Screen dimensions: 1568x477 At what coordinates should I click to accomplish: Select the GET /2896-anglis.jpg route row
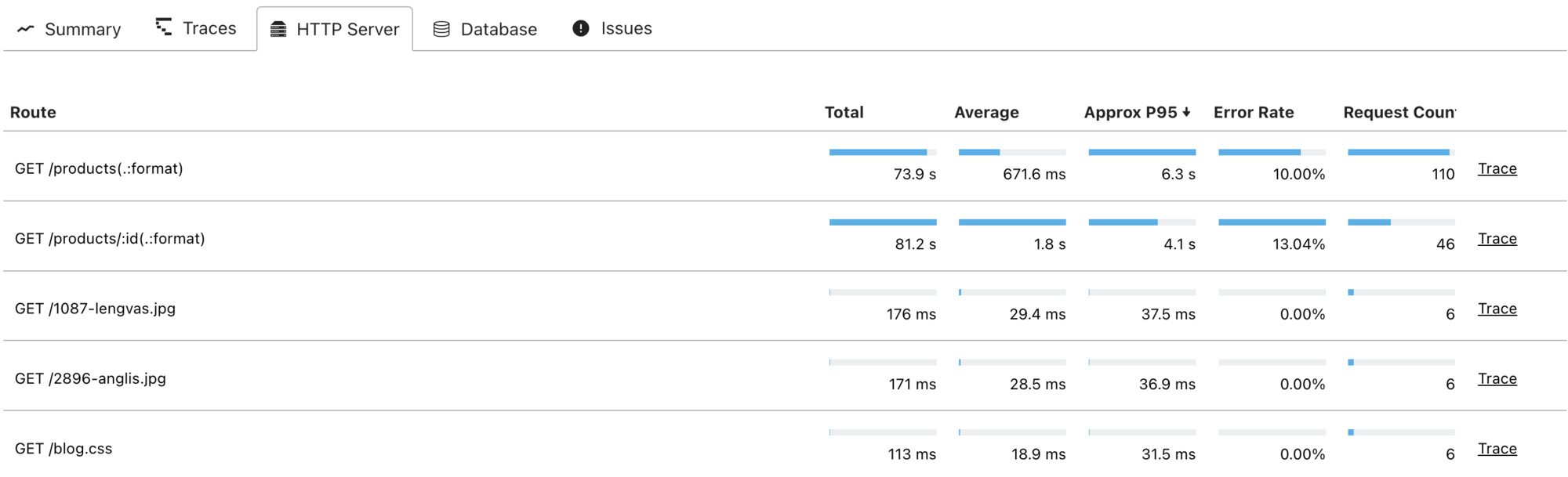click(x=90, y=378)
